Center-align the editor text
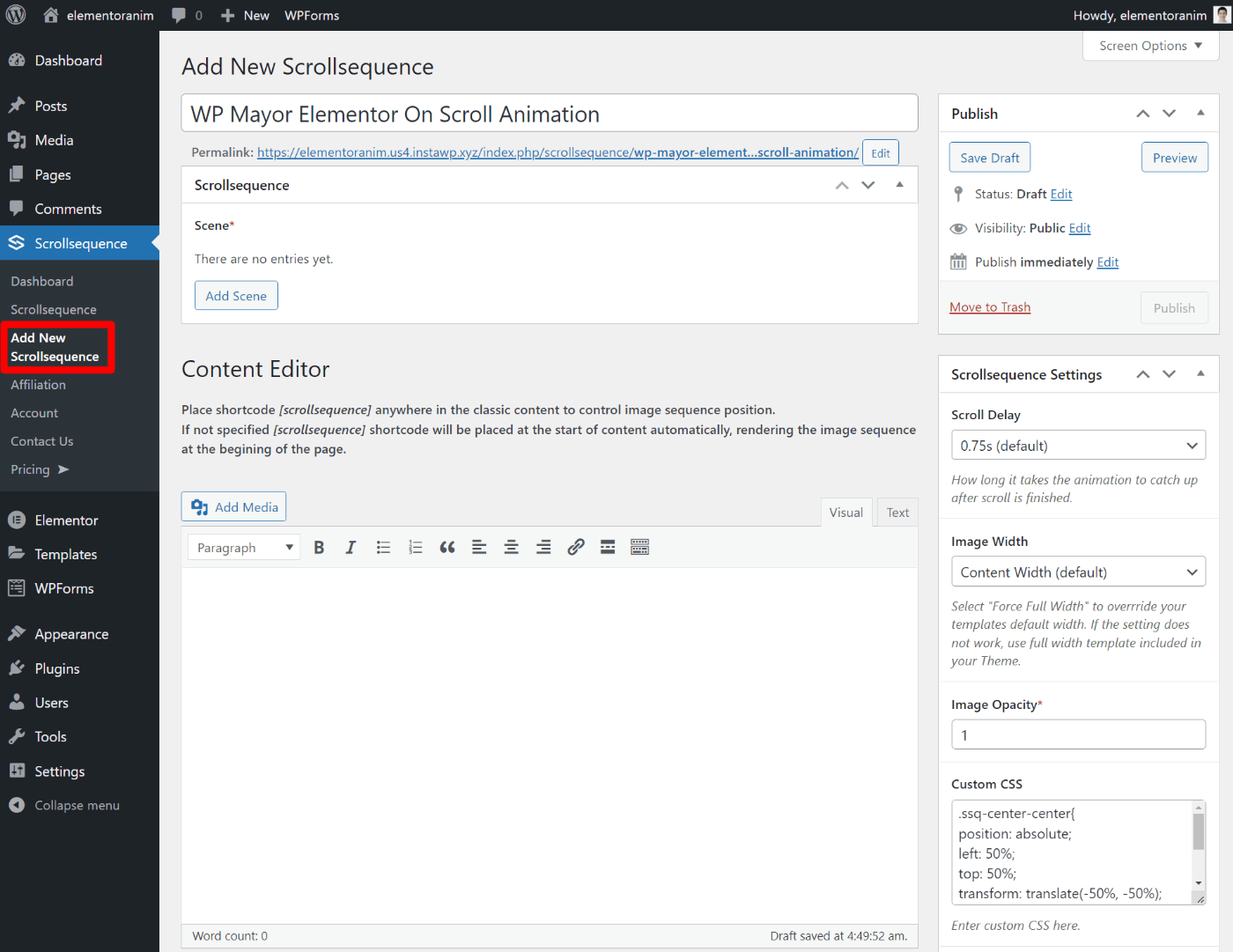The image size is (1233, 952). pos(511,548)
